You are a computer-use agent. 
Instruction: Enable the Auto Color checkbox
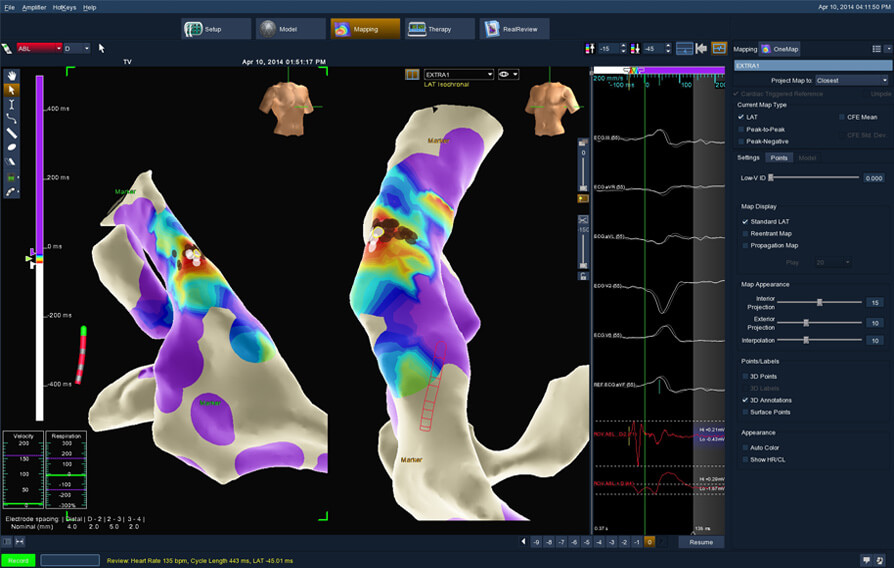click(x=745, y=447)
